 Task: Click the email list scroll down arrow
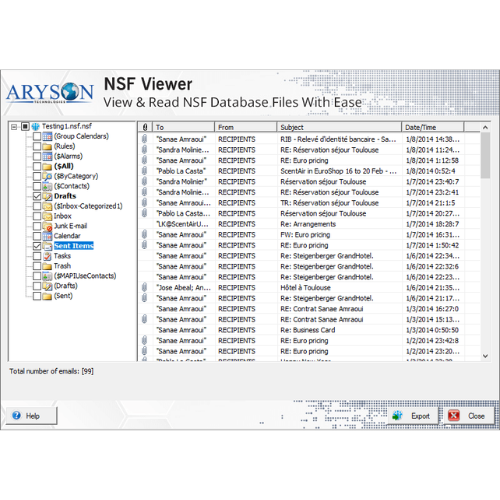[x=485, y=356]
